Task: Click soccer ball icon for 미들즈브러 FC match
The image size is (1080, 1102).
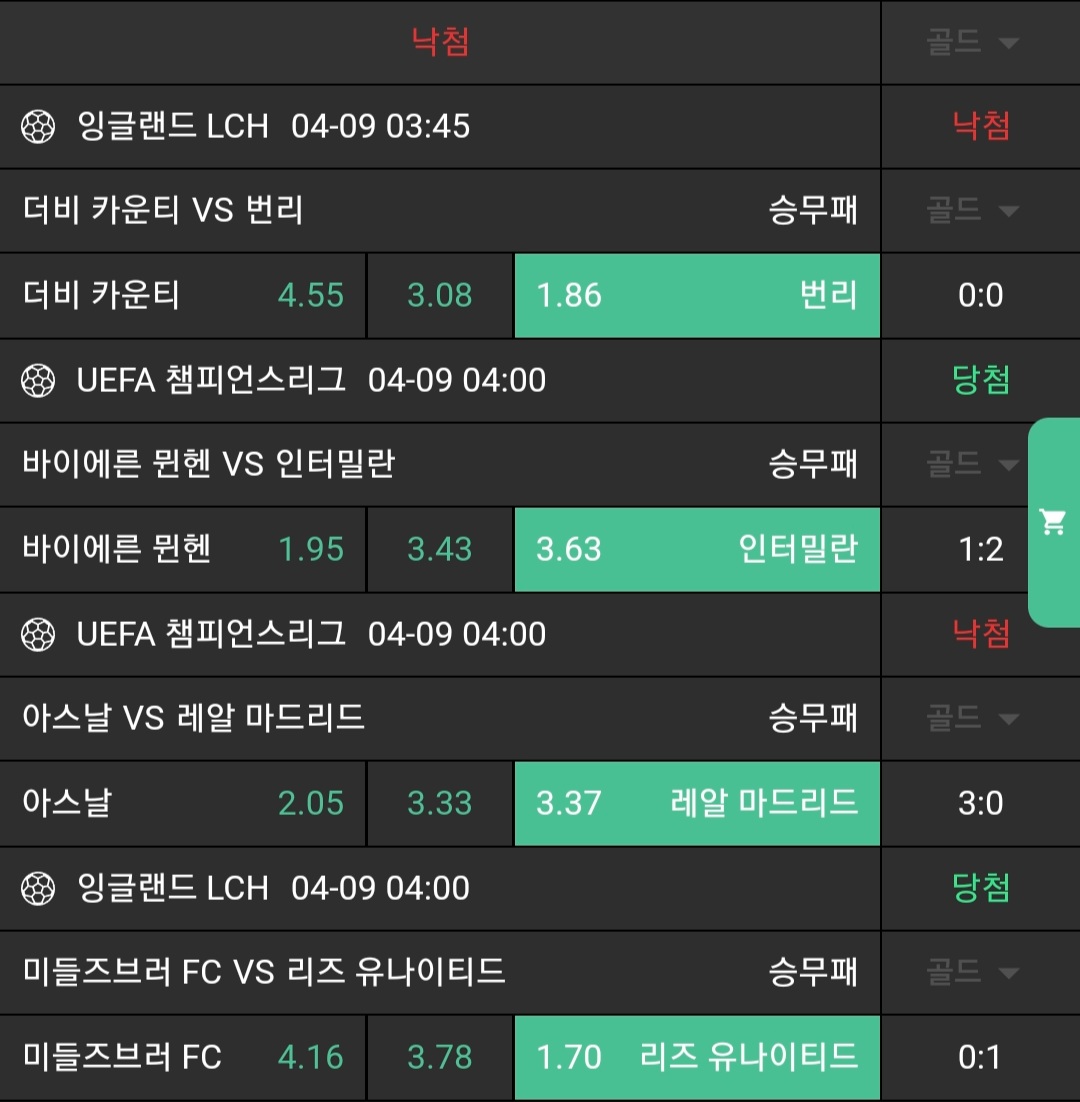Action: [38, 889]
